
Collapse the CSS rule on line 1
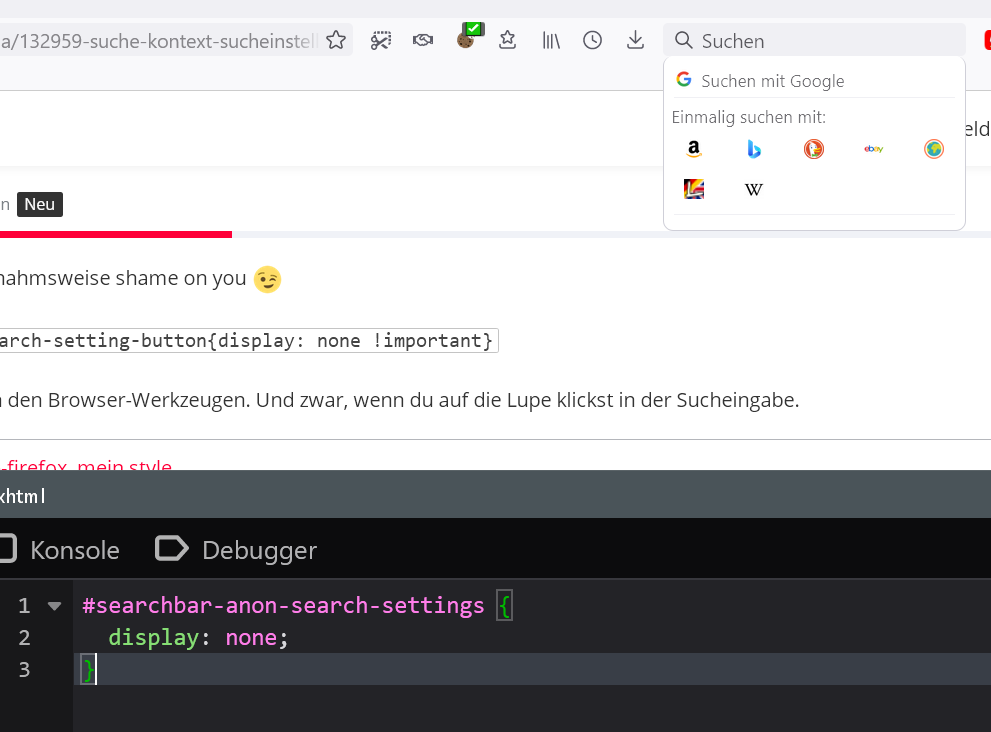tap(54, 606)
